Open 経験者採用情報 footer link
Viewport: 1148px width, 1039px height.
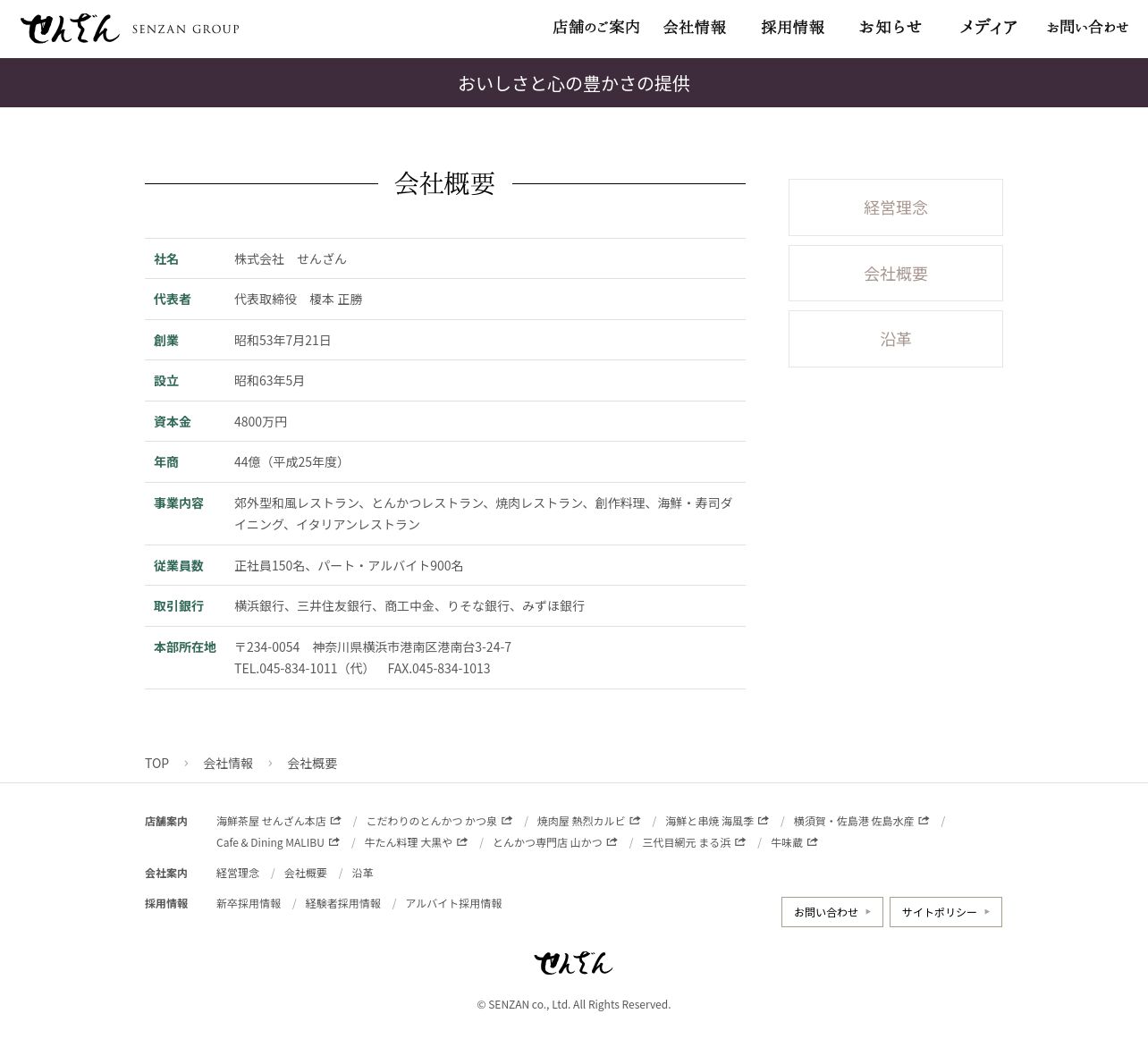tap(343, 903)
